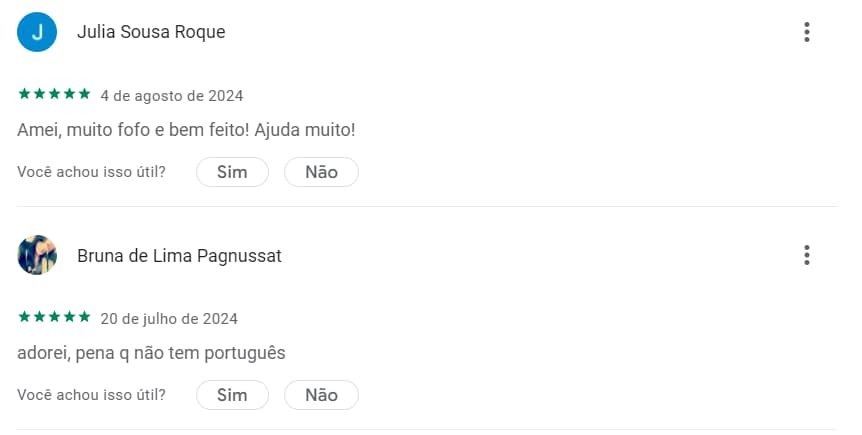862x435 pixels.
Task: Click the date 4 de agosto de 2024
Action: click(x=172, y=96)
